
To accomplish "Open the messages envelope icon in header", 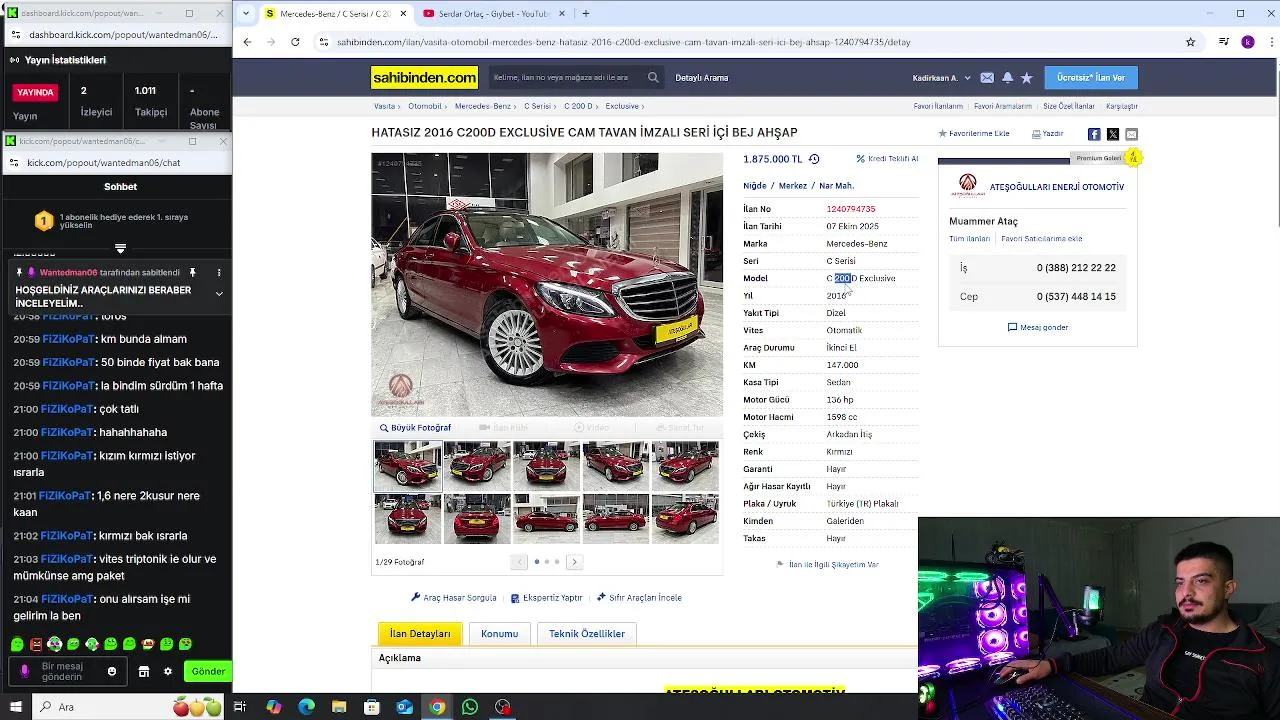I will coord(987,78).
